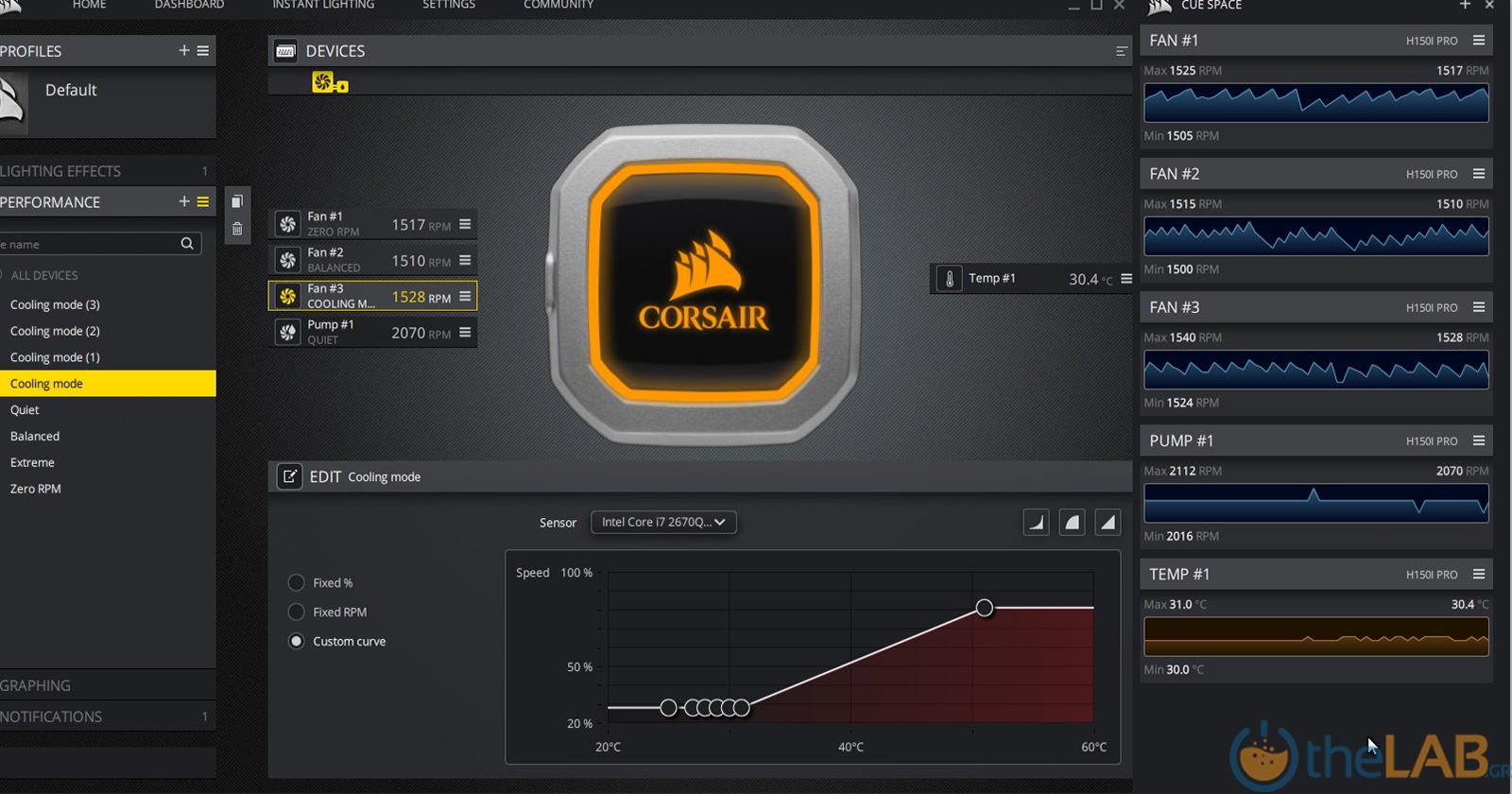Screen dimensions: 1512x794
Task: Open Fan #2 row options menu
Action: tap(465, 260)
